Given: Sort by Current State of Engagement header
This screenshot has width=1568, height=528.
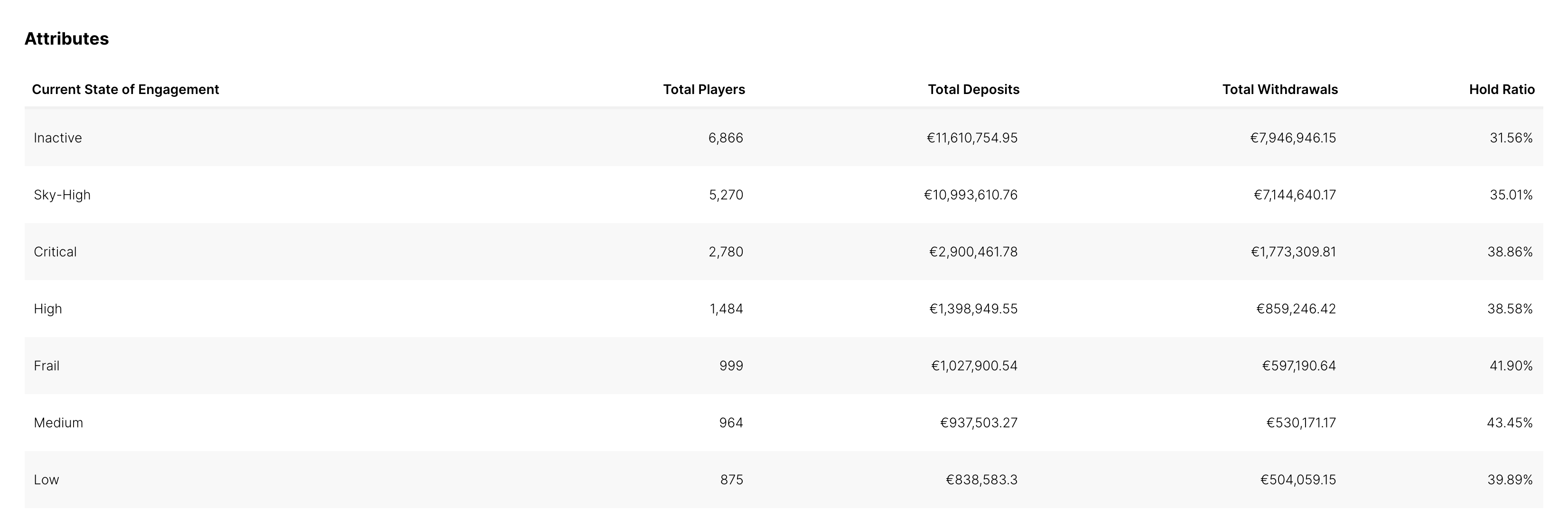Looking at the screenshot, I should click(x=125, y=90).
